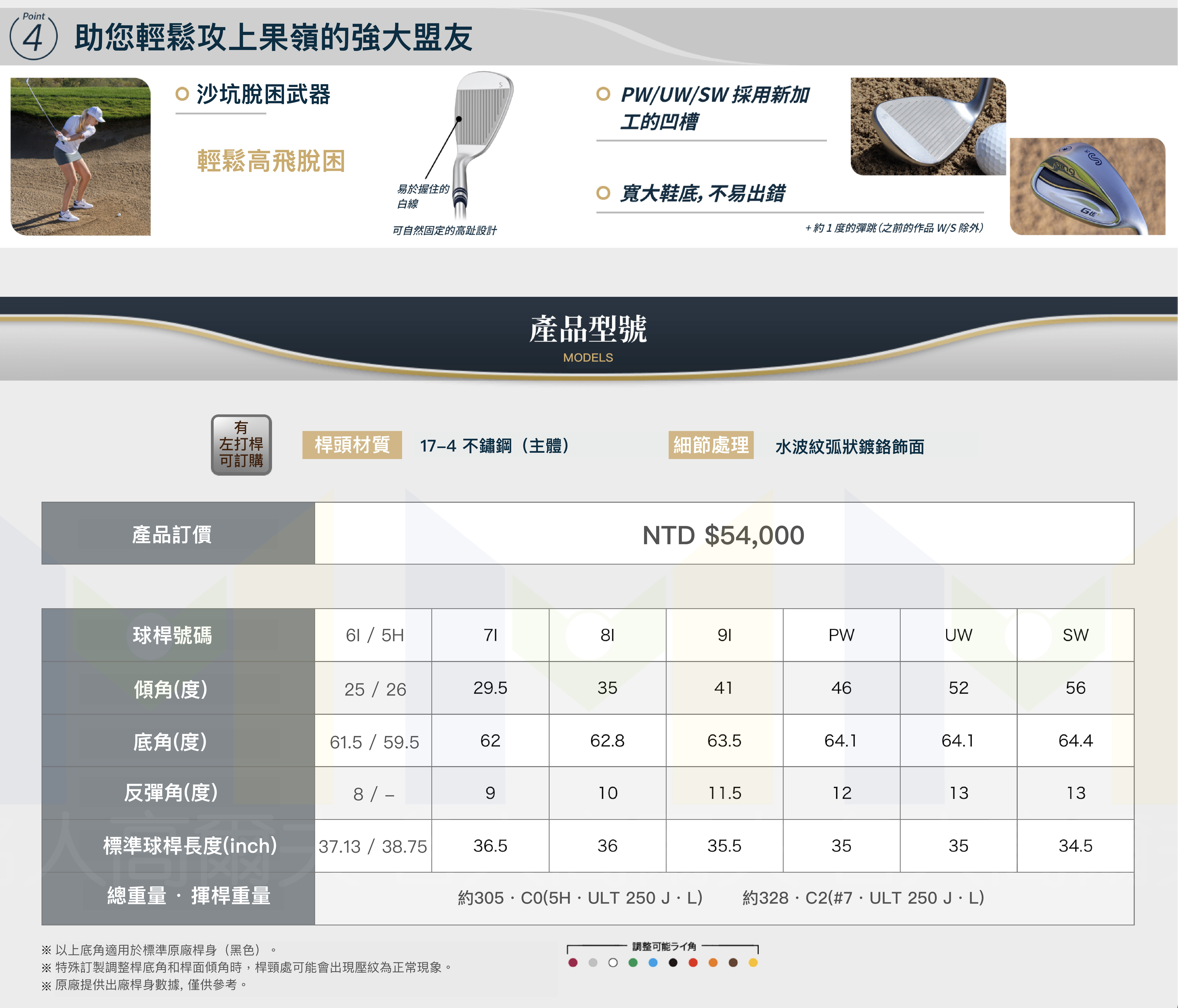The width and height of the screenshot is (1178, 1008).
Task: Select the white lie-angle color dot
Action: (613, 963)
